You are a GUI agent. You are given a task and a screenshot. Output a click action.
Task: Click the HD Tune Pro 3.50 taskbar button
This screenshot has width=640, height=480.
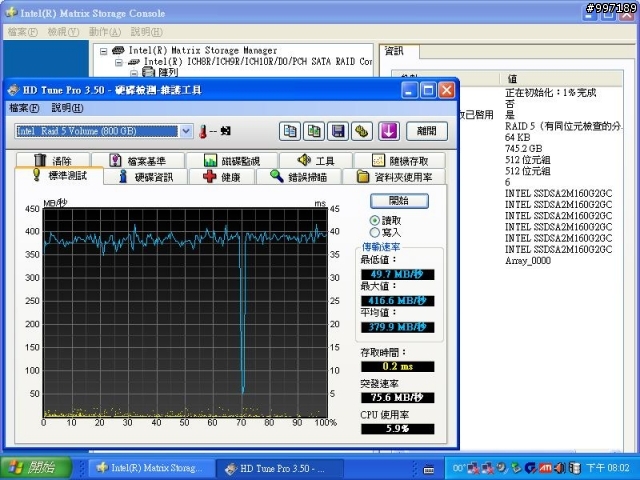[280, 468]
